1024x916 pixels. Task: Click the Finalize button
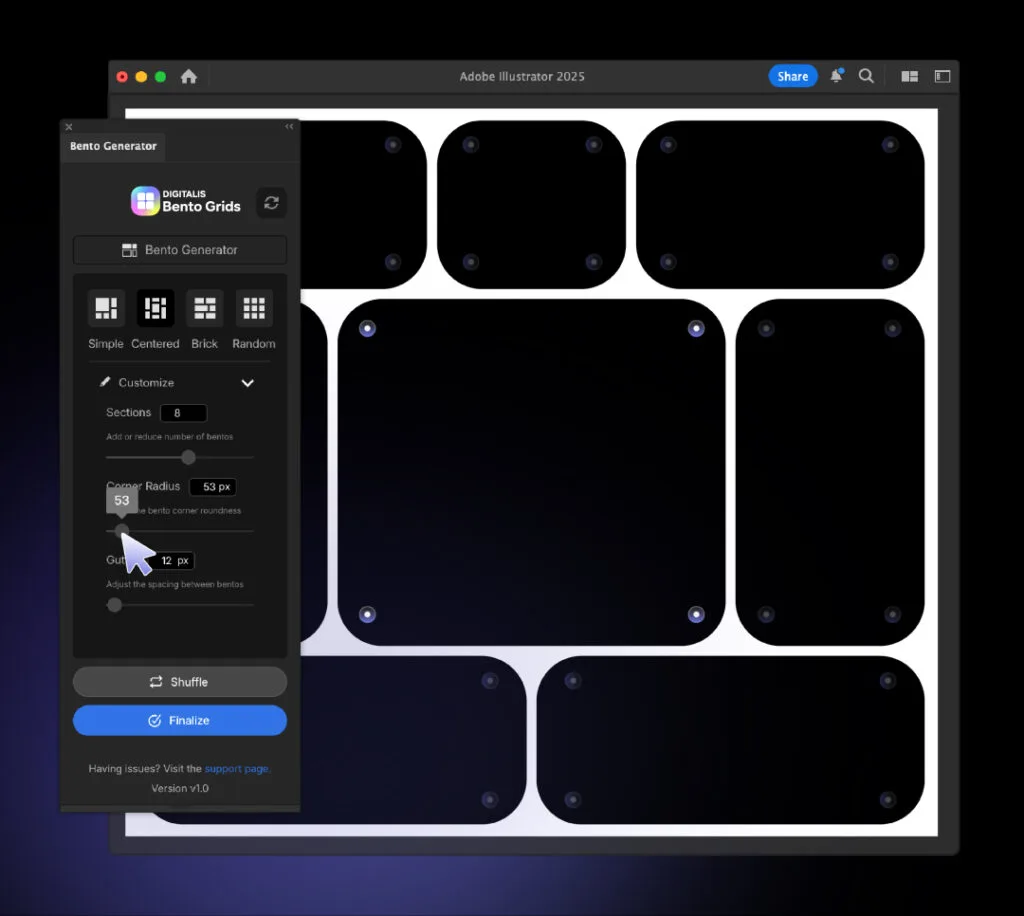(180, 720)
